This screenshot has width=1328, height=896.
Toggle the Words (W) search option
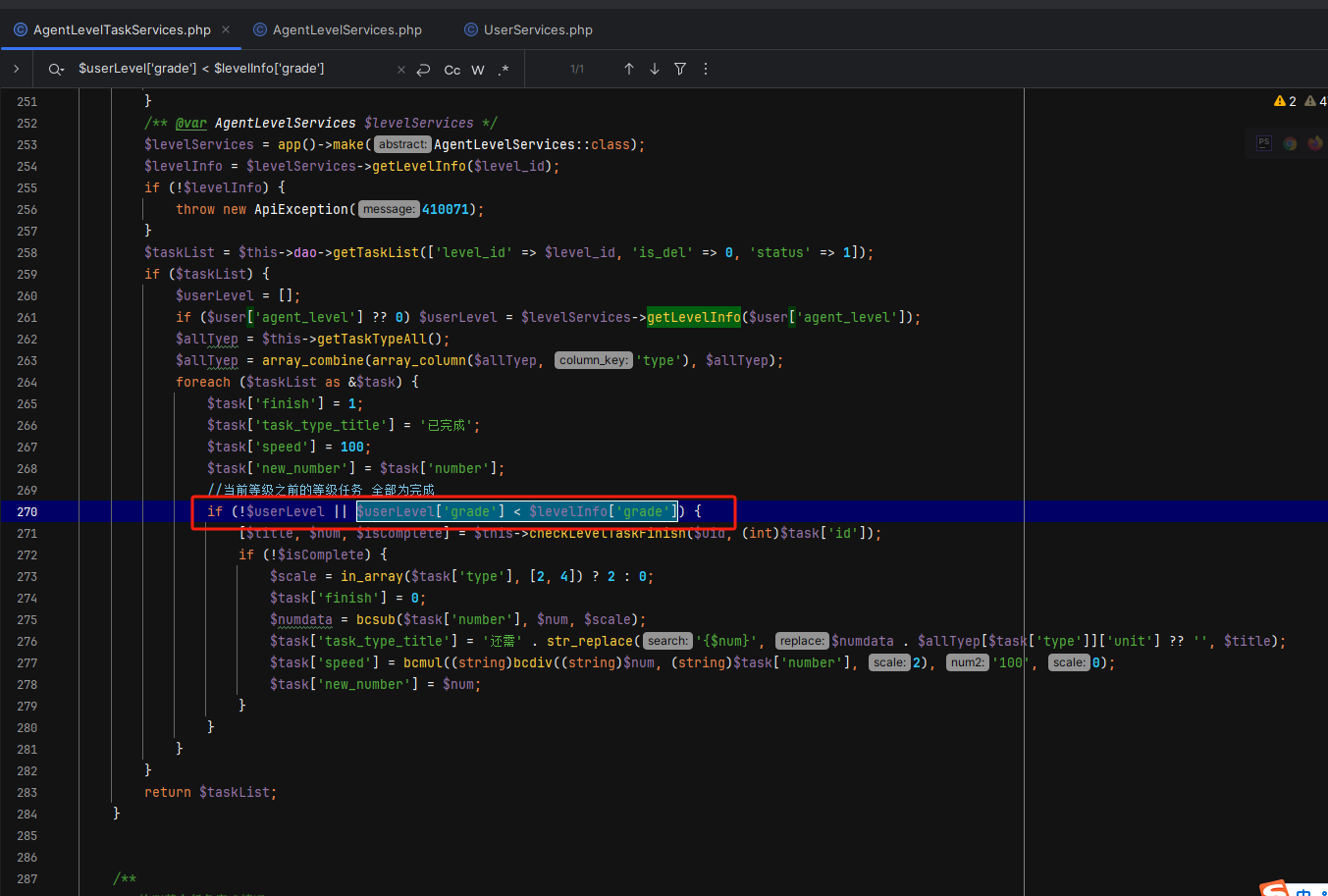tap(478, 70)
